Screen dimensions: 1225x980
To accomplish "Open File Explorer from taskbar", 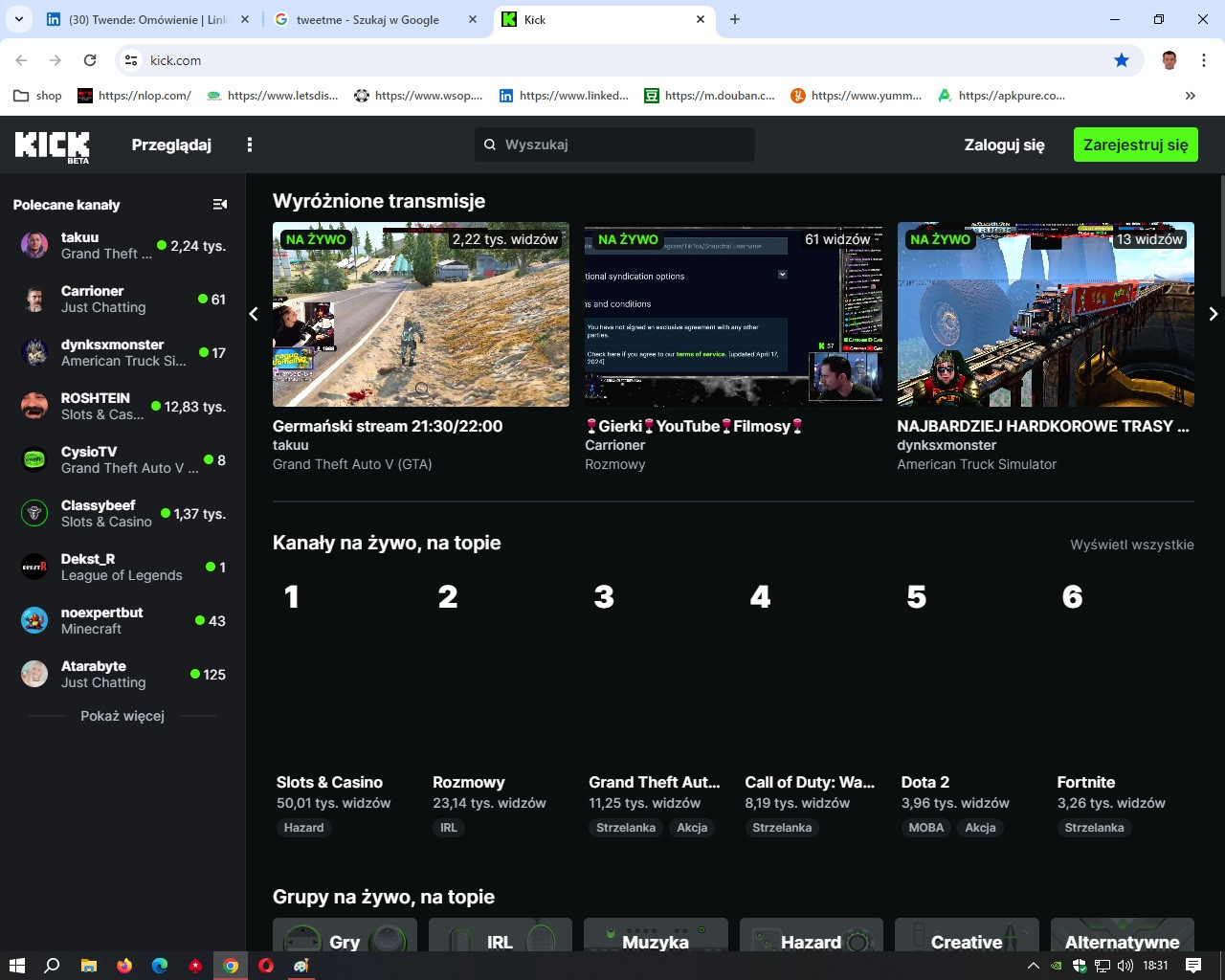I will click(x=88, y=966).
